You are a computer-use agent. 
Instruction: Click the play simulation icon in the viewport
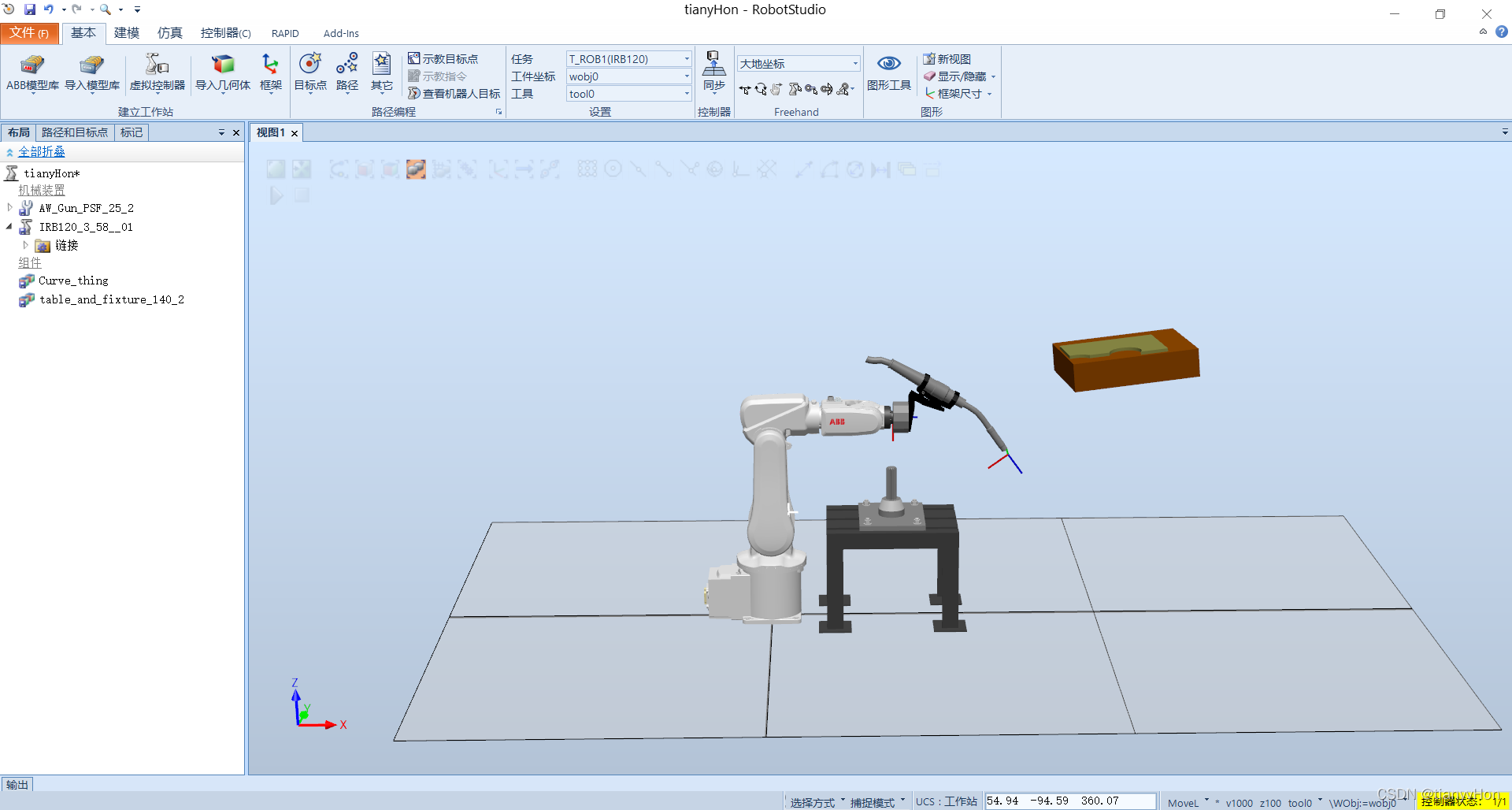(276, 195)
